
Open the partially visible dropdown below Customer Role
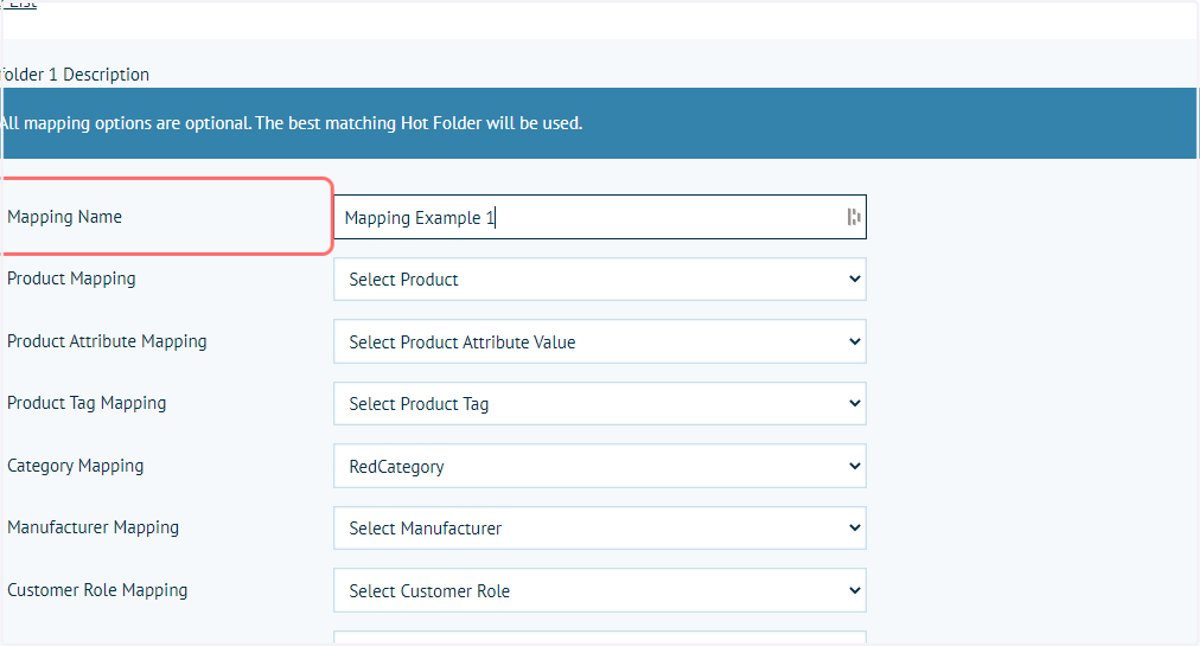[600, 638]
